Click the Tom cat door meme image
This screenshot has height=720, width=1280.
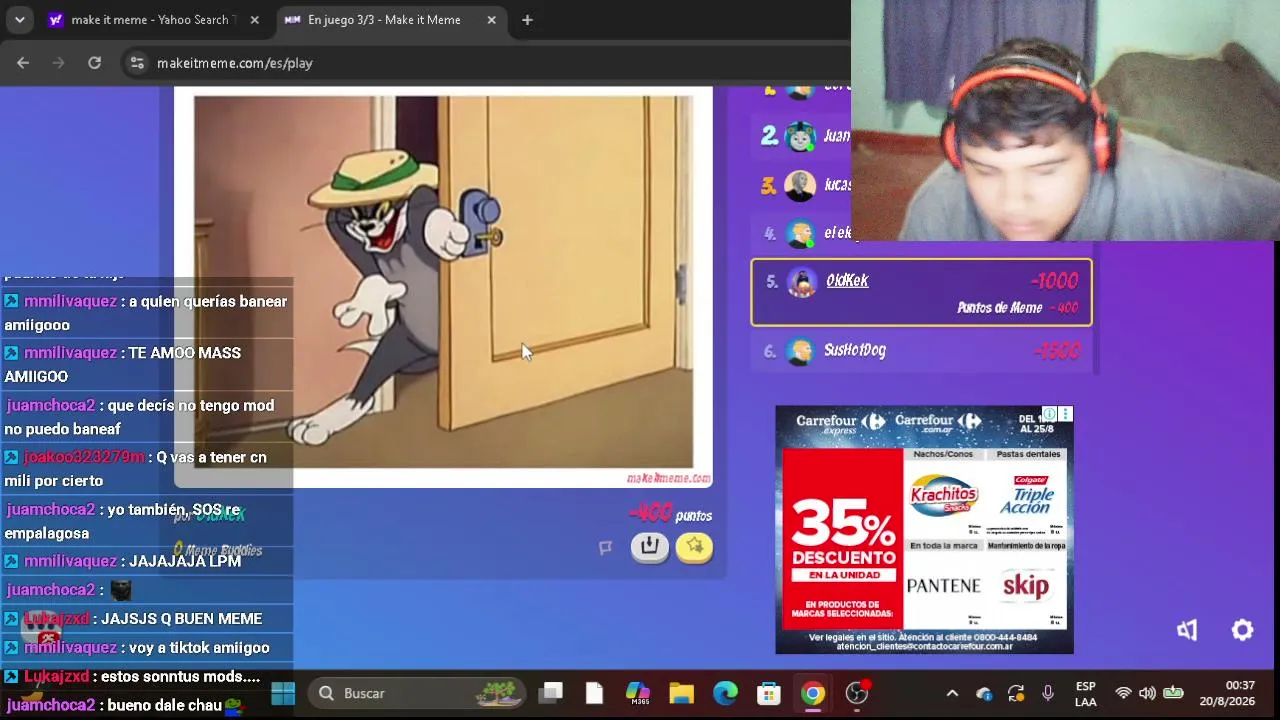point(443,282)
